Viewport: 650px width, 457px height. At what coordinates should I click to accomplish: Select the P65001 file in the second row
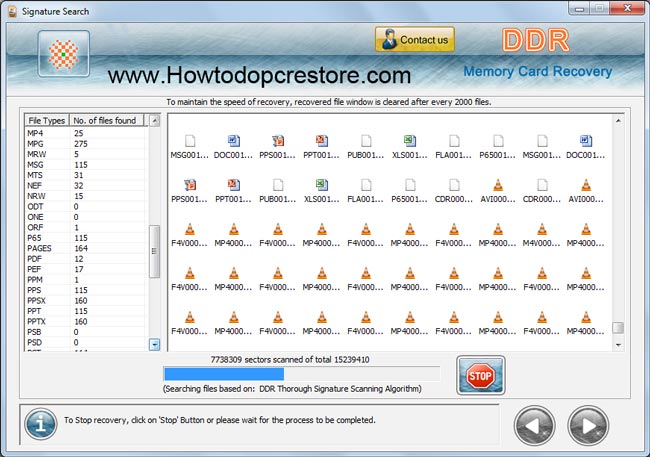tap(410, 191)
